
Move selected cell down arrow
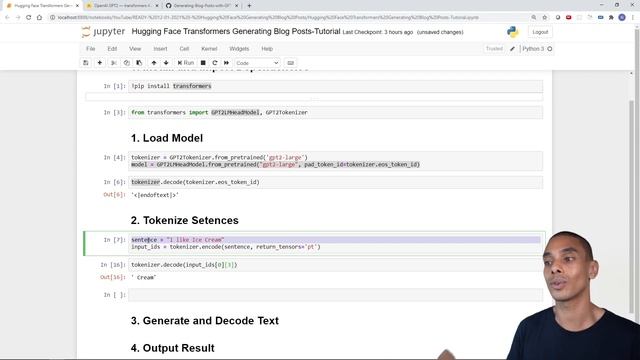point(166,63)
